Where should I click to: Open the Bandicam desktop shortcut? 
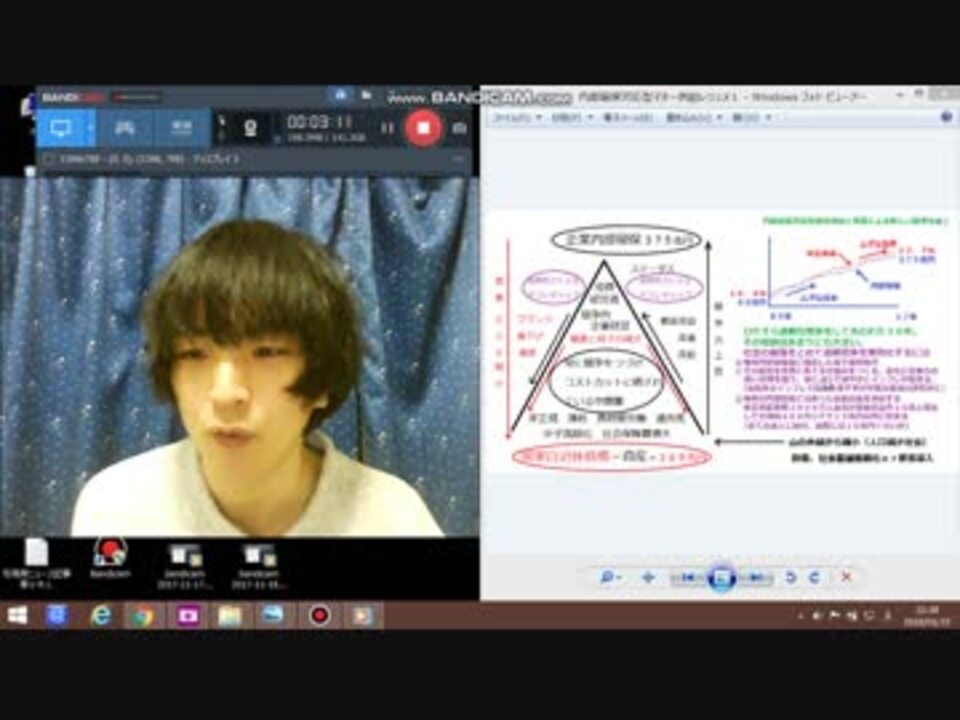coord(110,558)
